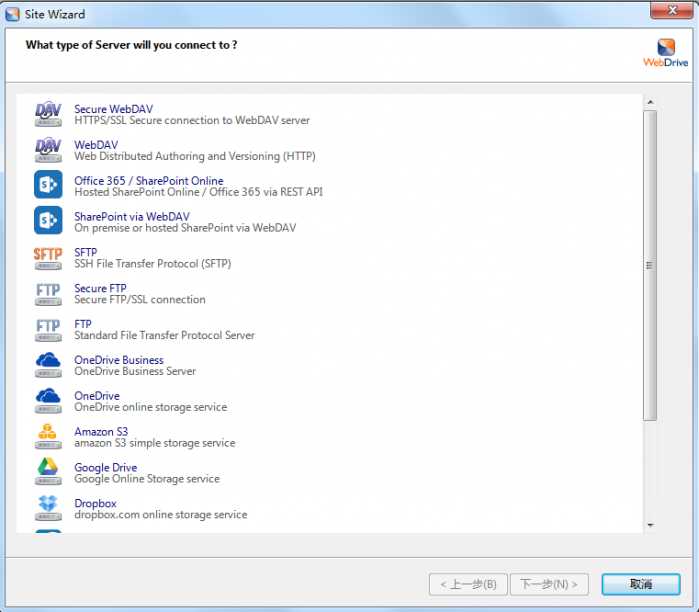
Task: Click the 取消 (Cancel) button
Action: tap(641, 584)
